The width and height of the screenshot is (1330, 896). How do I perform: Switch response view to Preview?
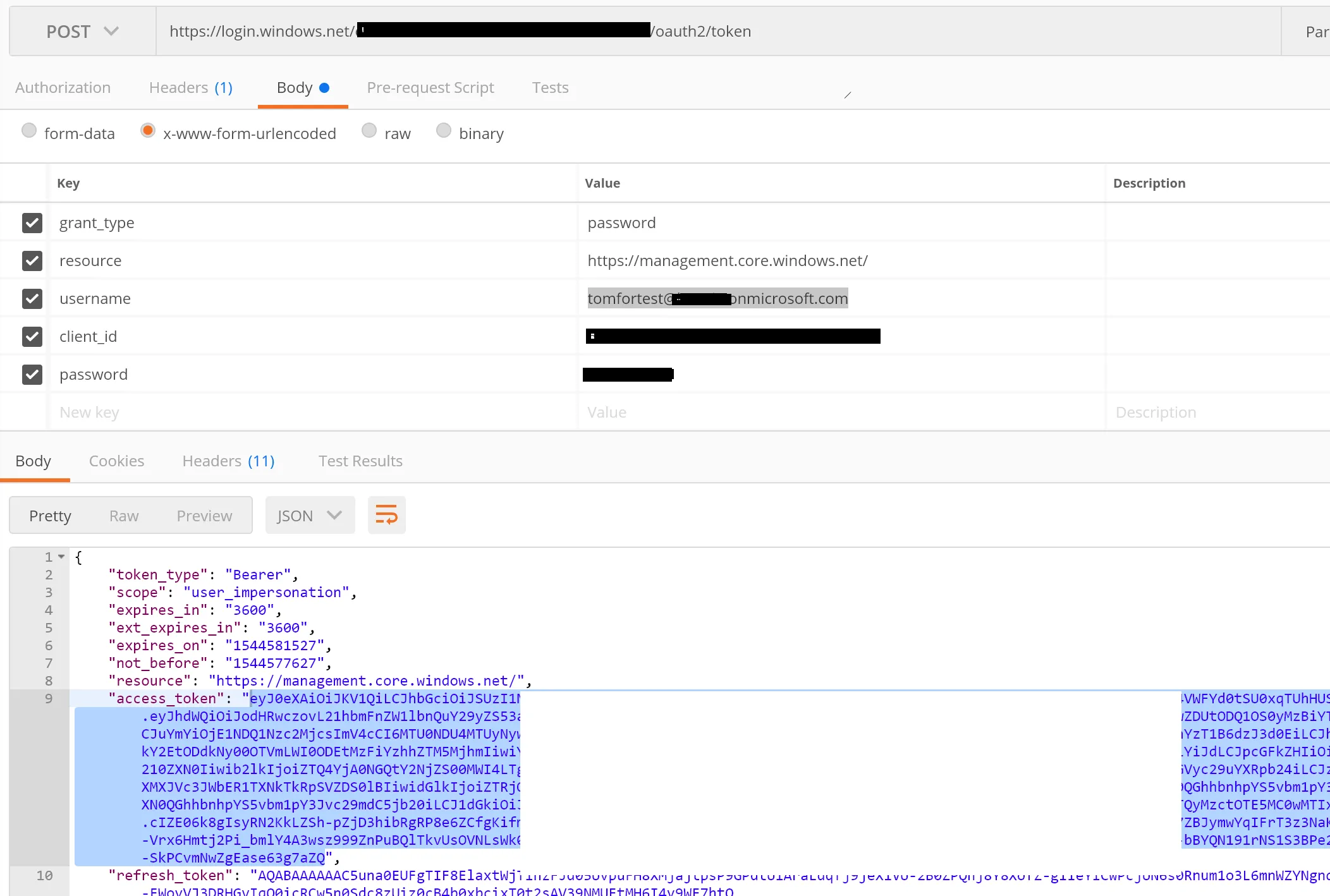204,516
